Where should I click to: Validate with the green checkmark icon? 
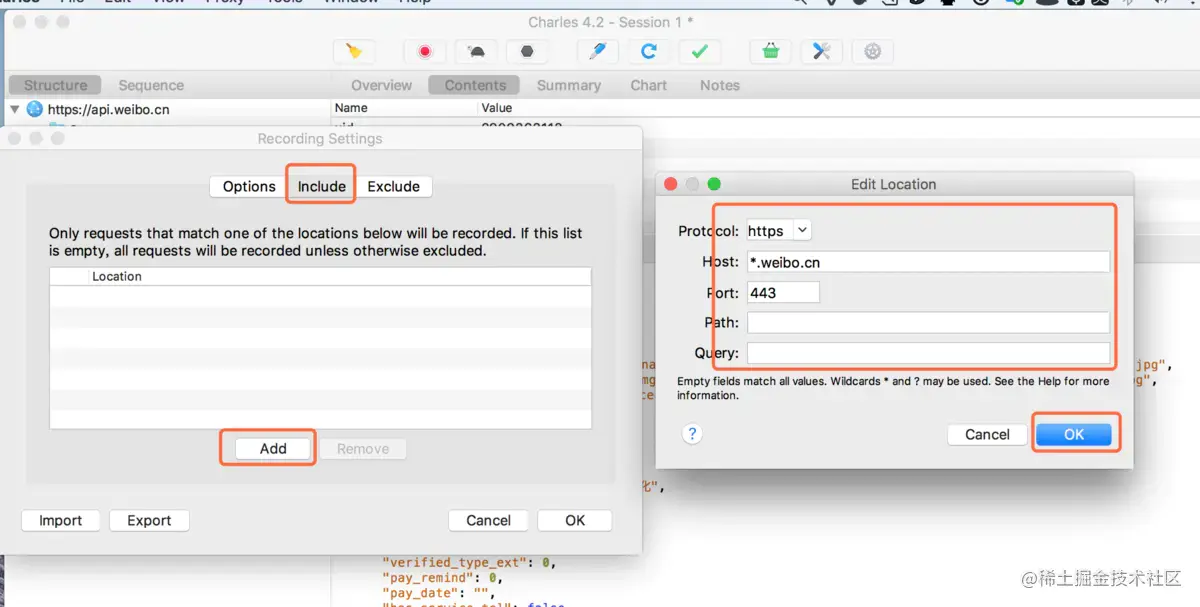tap(700, 51)
